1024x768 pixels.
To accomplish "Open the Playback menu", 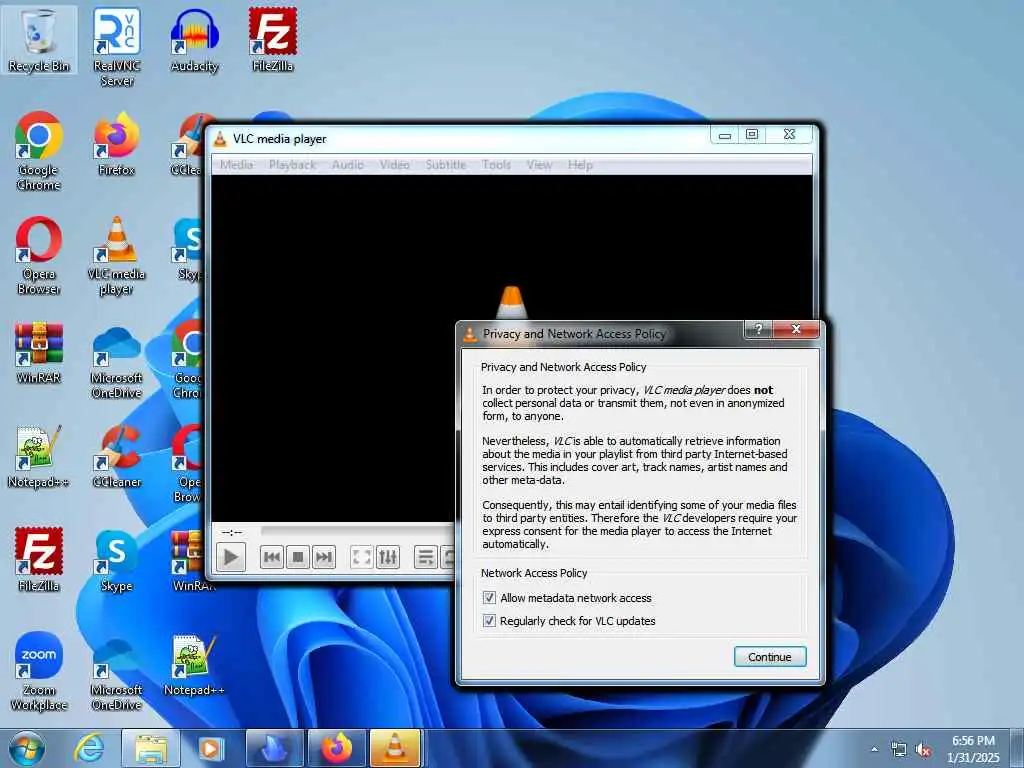I will coord(292,165).
